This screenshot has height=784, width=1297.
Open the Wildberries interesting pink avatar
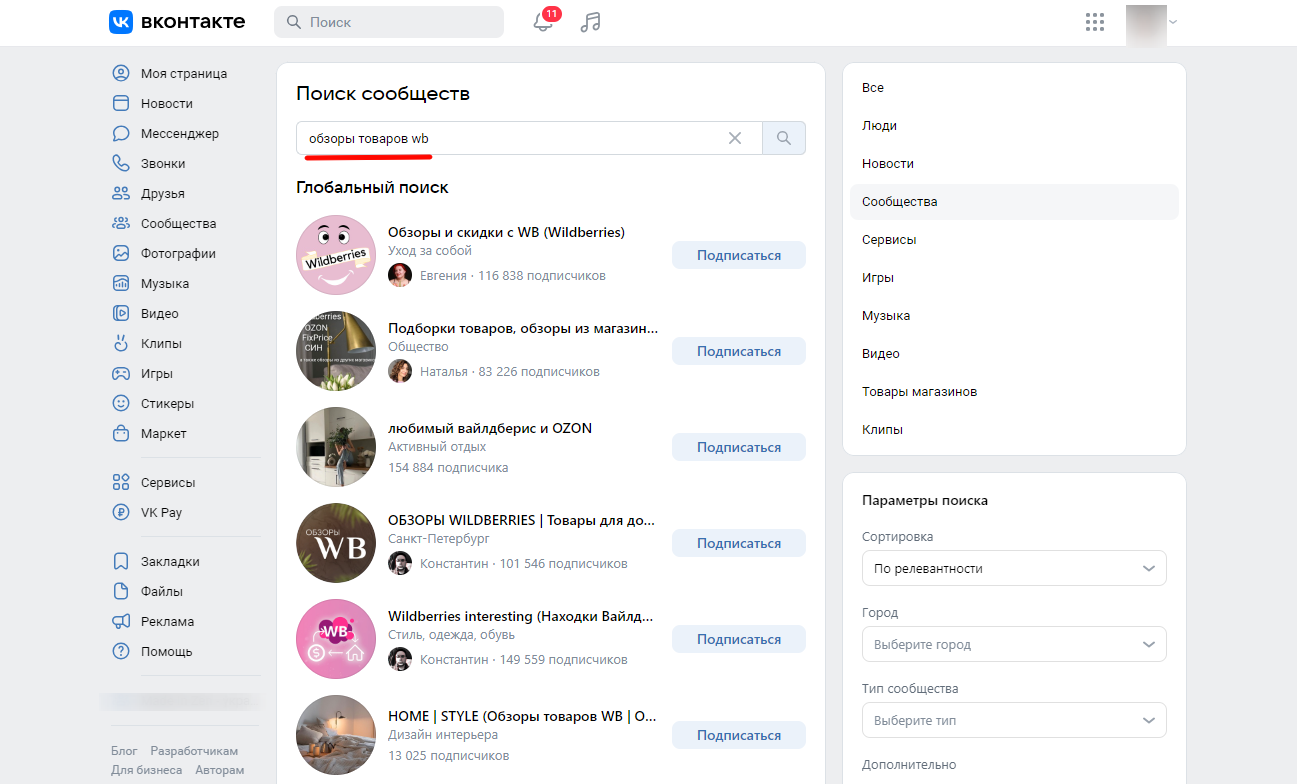click(336, 639)
